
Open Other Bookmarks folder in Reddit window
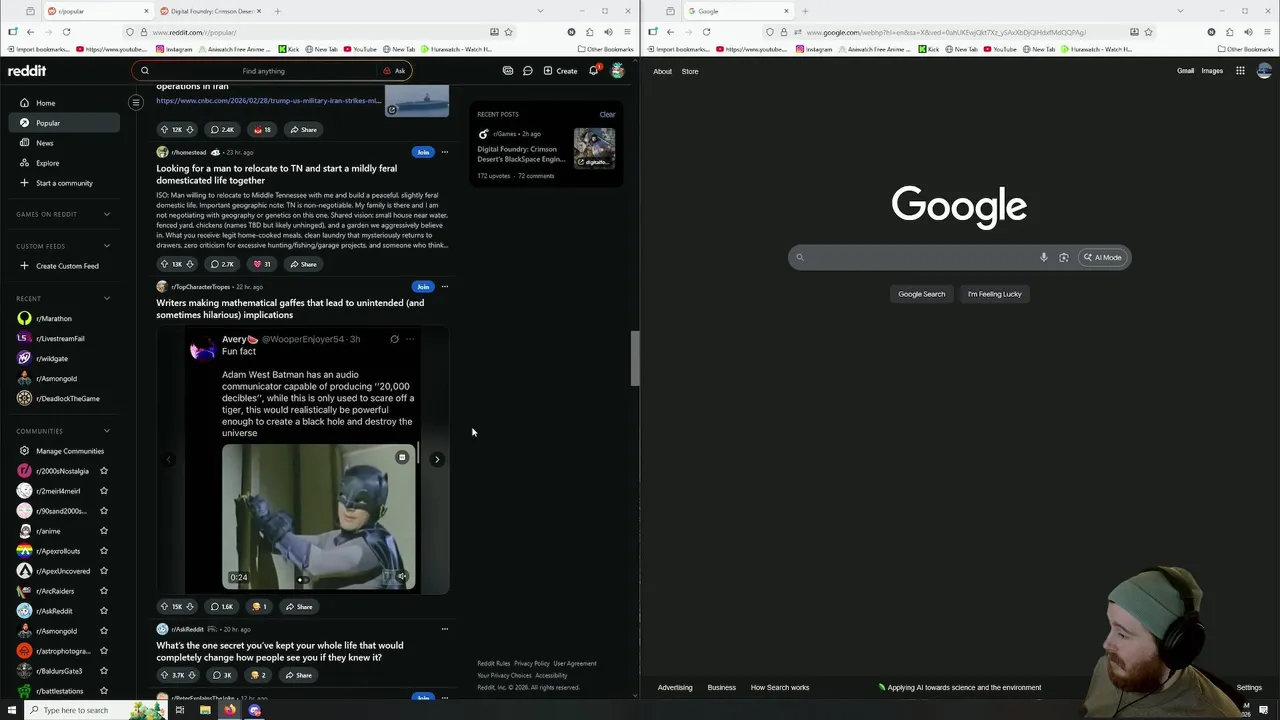point(605,49)
